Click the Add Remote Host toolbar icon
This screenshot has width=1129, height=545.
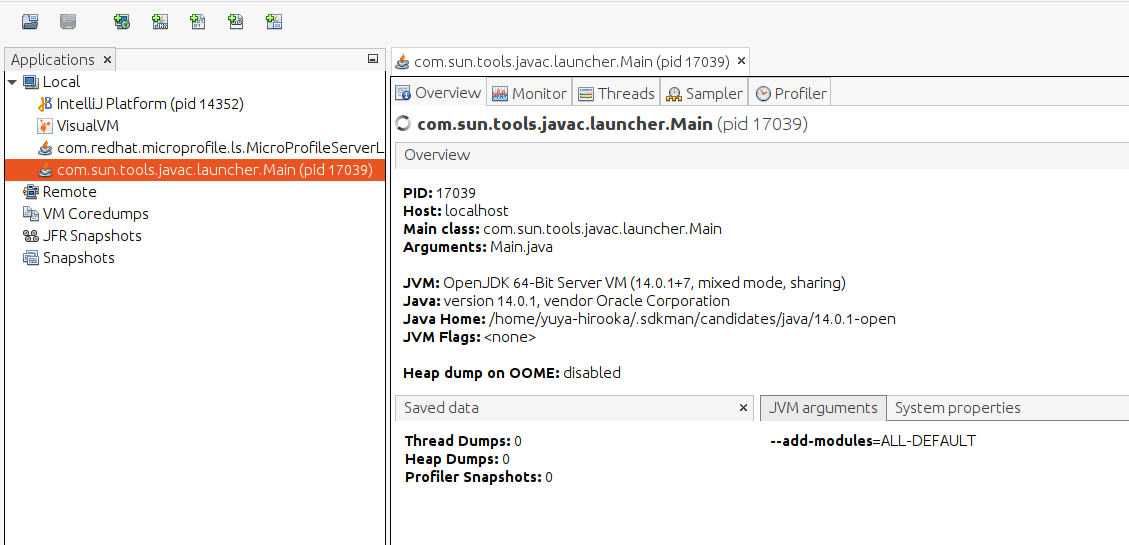click(122, 22)
